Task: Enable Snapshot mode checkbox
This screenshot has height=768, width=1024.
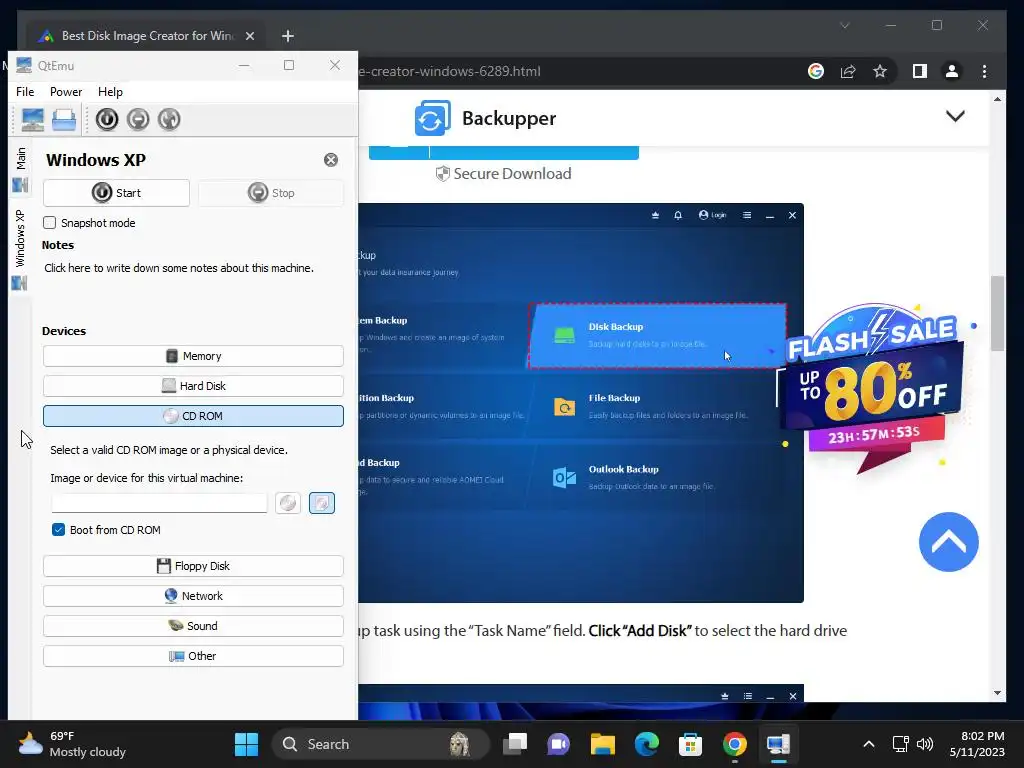Action: [50, 223]
